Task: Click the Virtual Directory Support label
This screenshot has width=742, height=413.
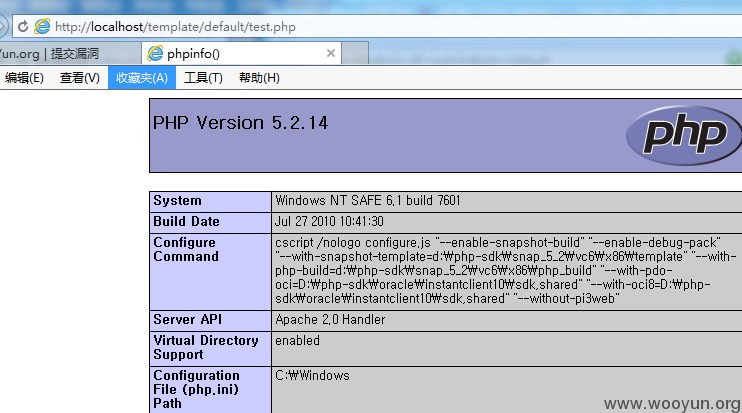Action: point(206,347)
